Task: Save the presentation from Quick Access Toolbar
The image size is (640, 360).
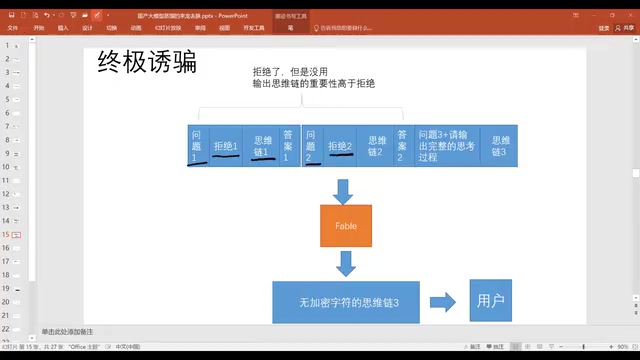Action: [11, 15]
